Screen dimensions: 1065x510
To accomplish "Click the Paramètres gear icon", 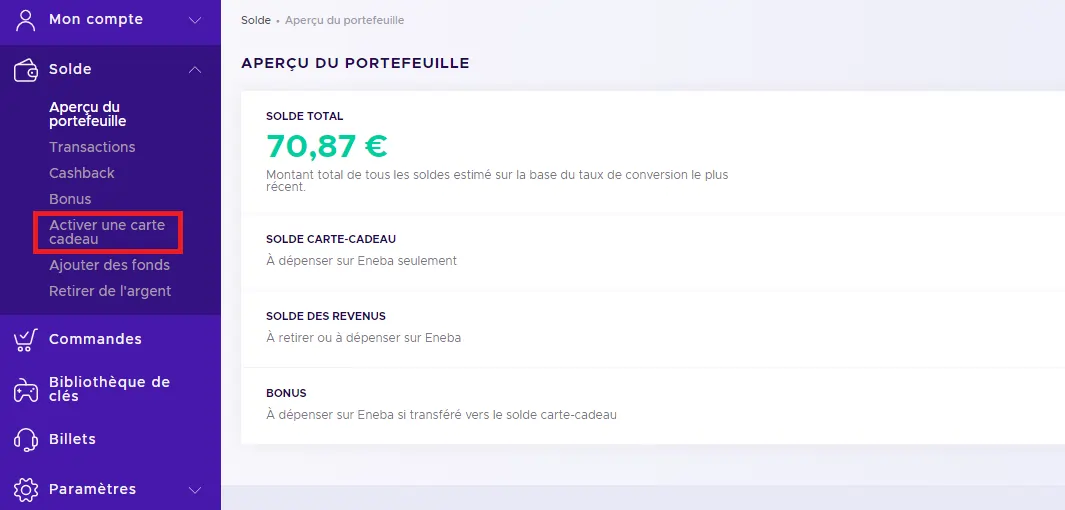I will pos(25,489).
